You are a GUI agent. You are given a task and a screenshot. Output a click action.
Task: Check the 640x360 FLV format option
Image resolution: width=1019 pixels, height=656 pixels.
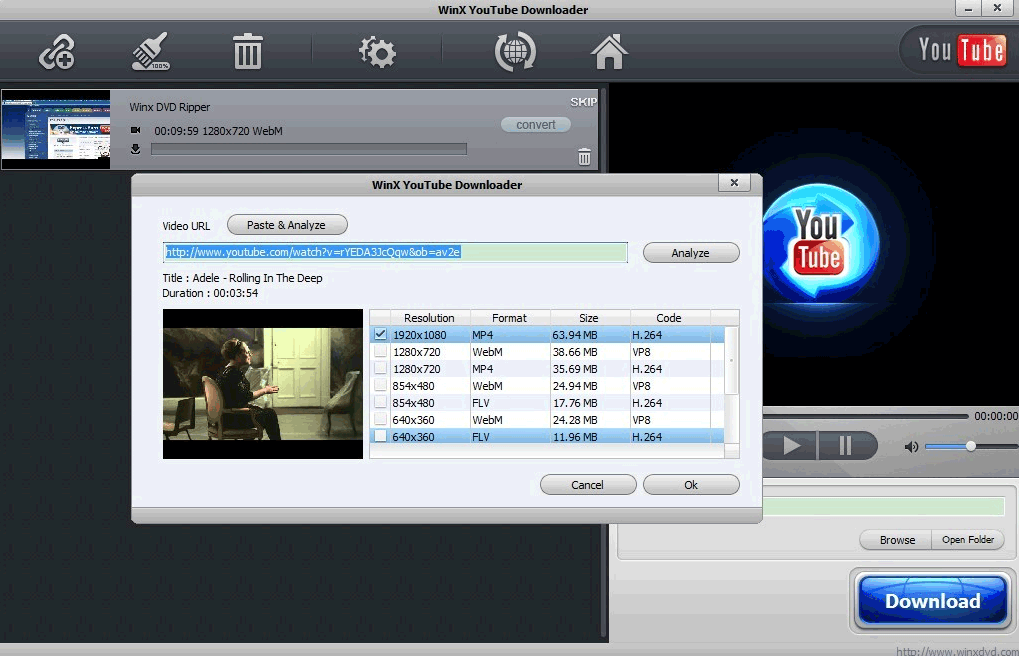(x=381, y=436)
